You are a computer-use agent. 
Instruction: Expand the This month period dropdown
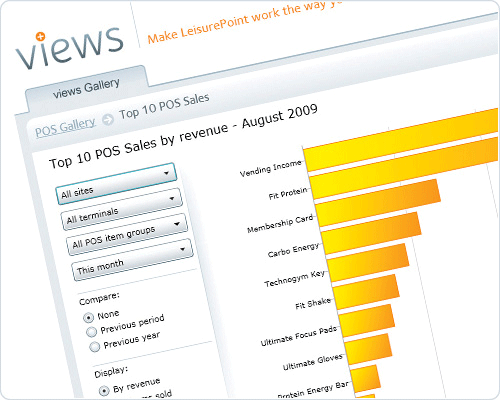click(132, 260)
